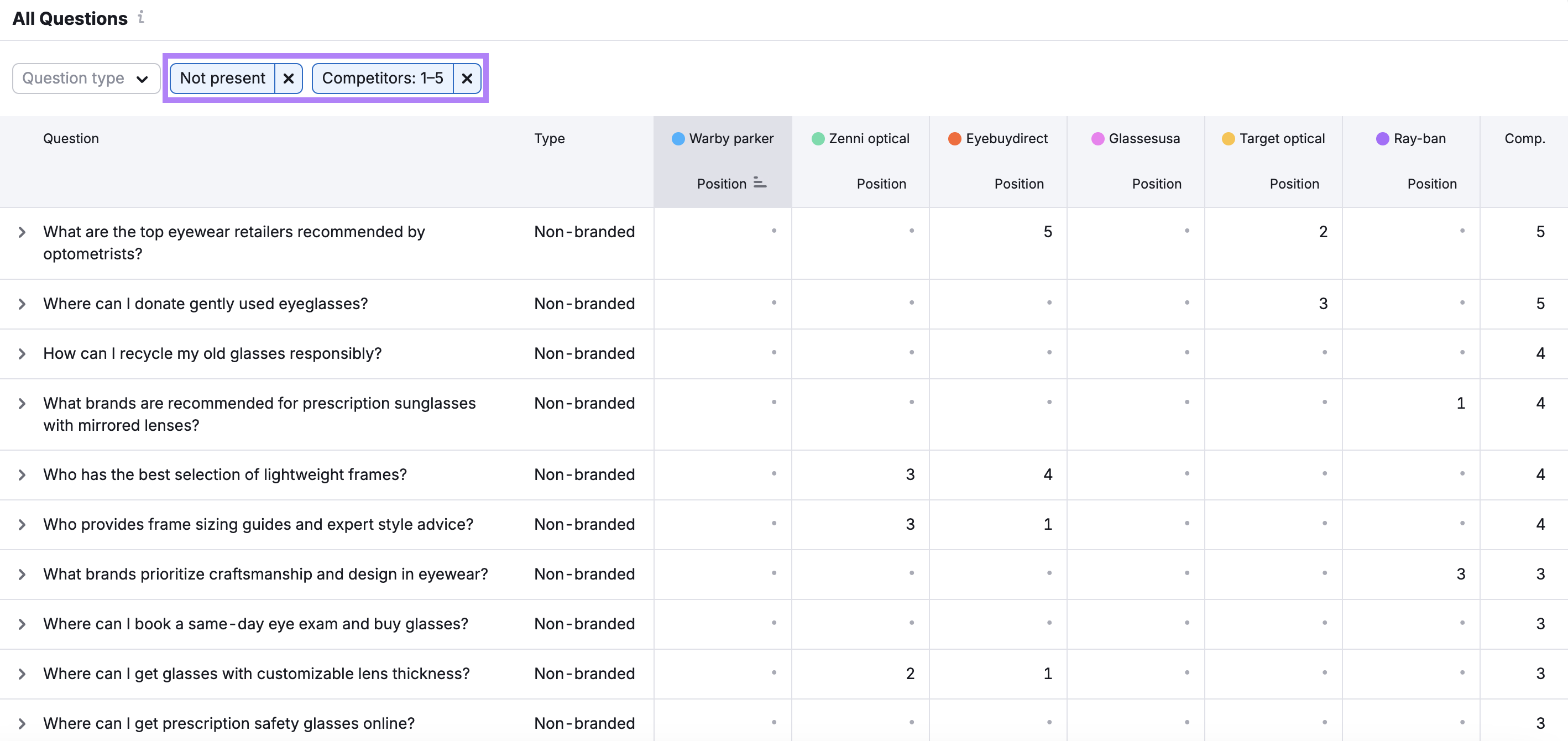
Task: Expand the recycle my old glasses row
Action: tap(22, 354)
